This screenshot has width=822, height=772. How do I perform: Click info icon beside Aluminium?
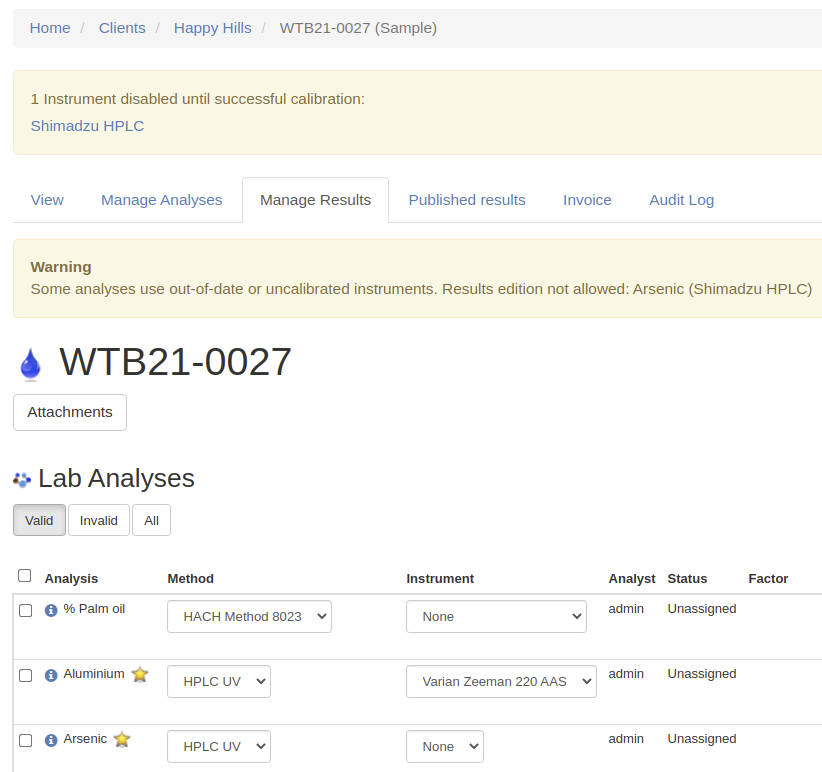[51, 675]
